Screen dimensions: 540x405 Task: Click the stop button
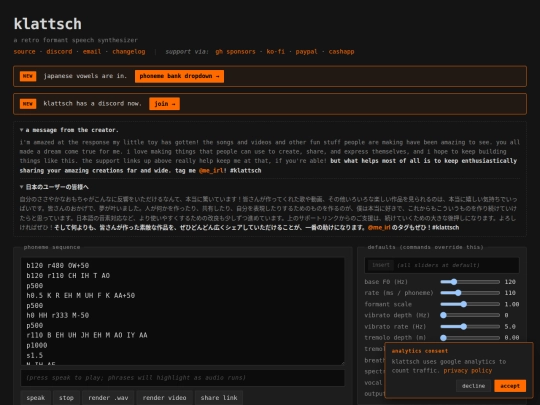tap(66, 398)
